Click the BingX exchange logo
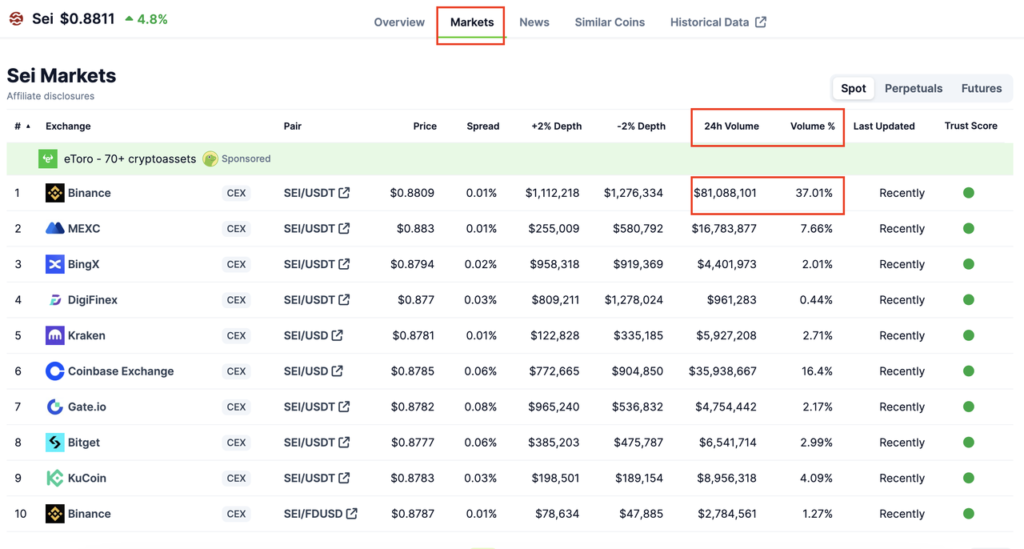 pyautogui.click(x=55, y=264)
